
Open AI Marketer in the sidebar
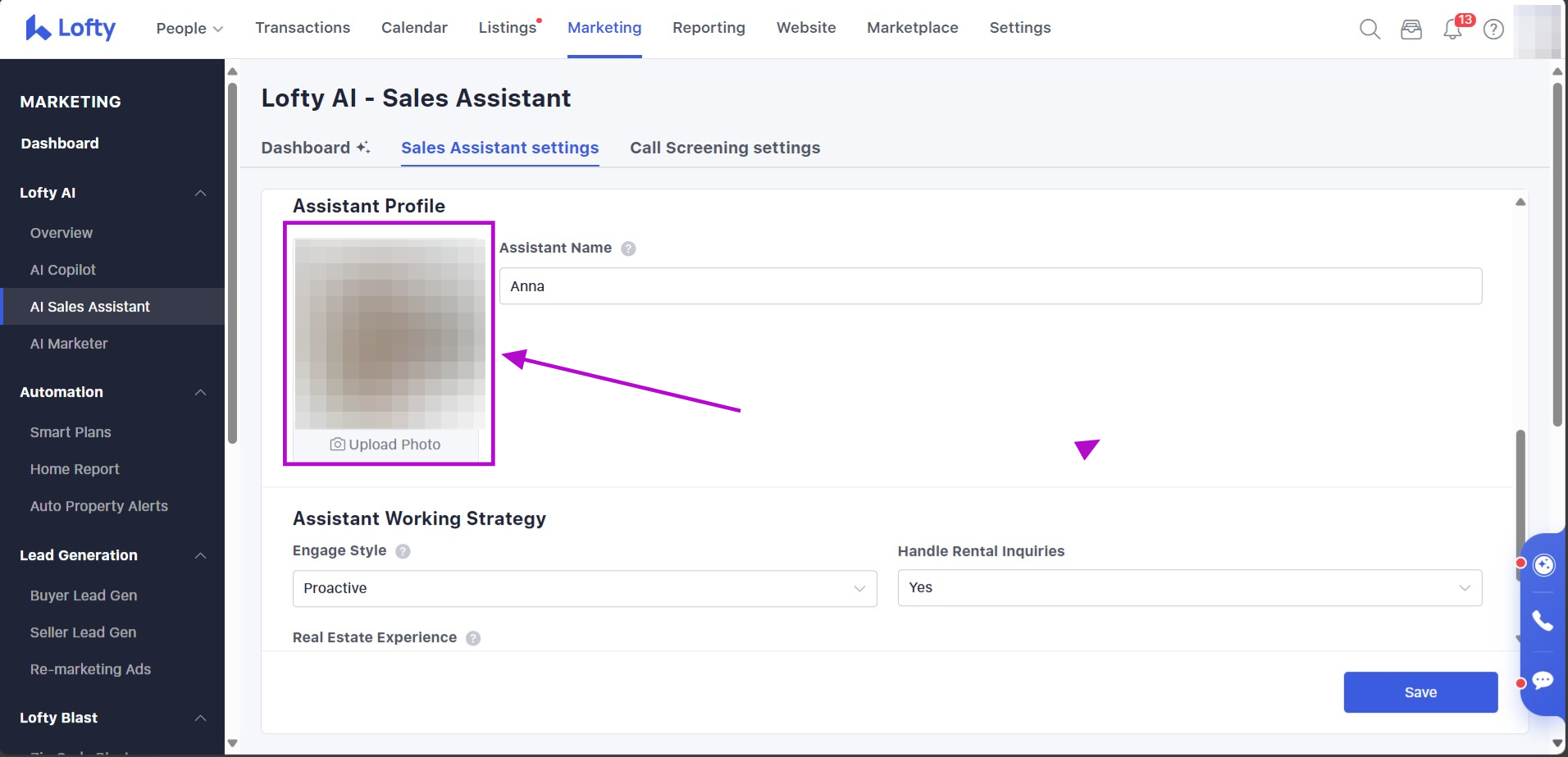69,344
